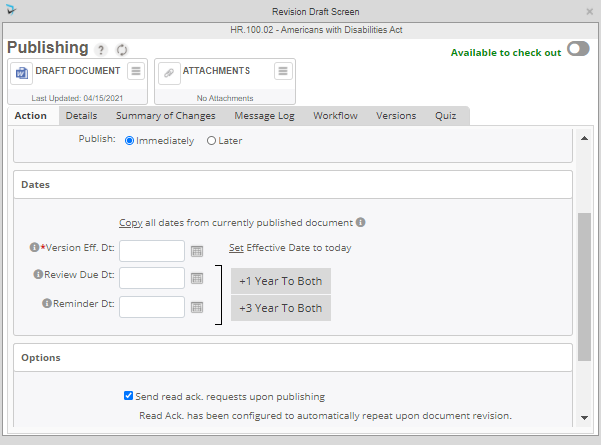The width and height of the screenshot is (601, 445).
Task: Click the +1 Year To Both button
Action: (x=281, y=281)
